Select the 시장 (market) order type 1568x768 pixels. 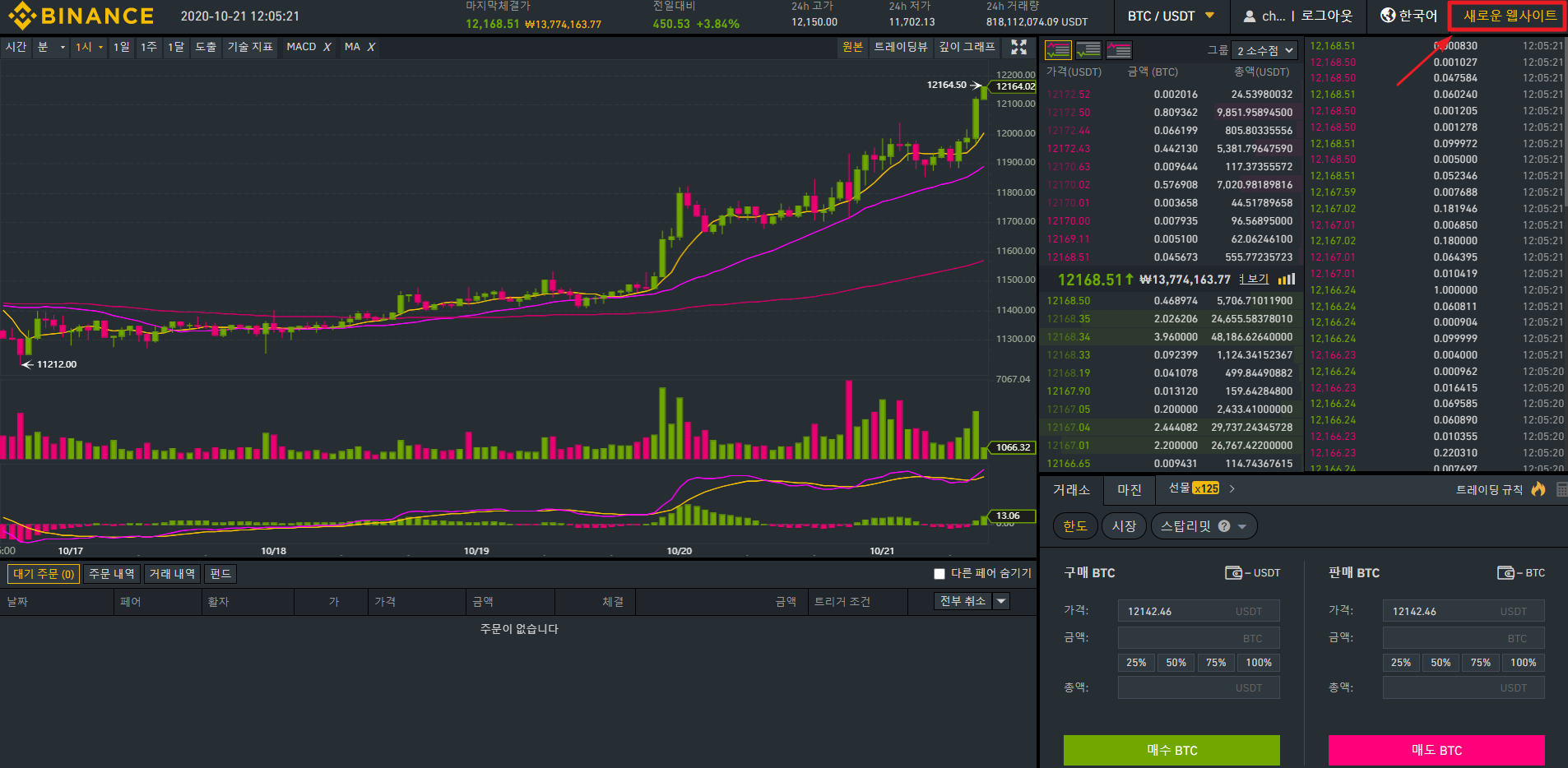tap(1124, 526)
